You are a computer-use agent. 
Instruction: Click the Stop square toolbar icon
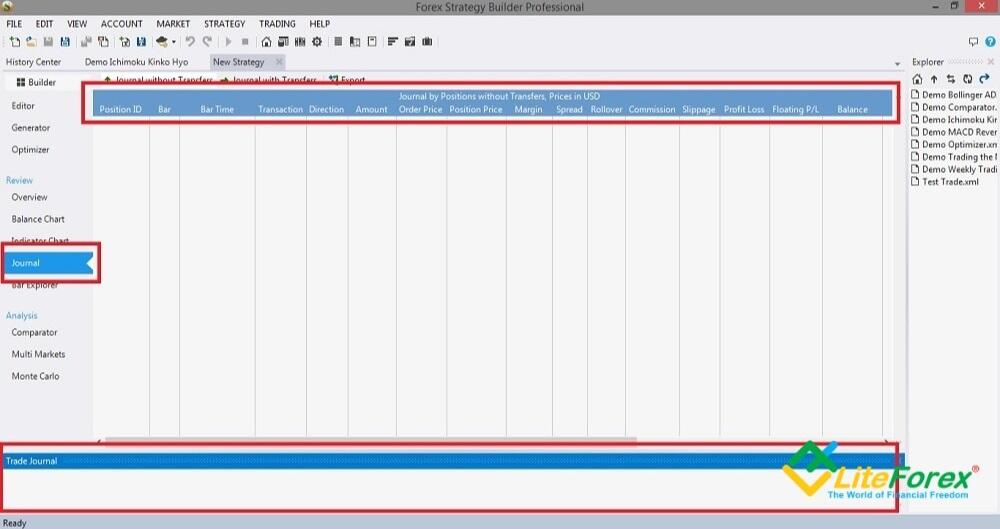[245, 42]
